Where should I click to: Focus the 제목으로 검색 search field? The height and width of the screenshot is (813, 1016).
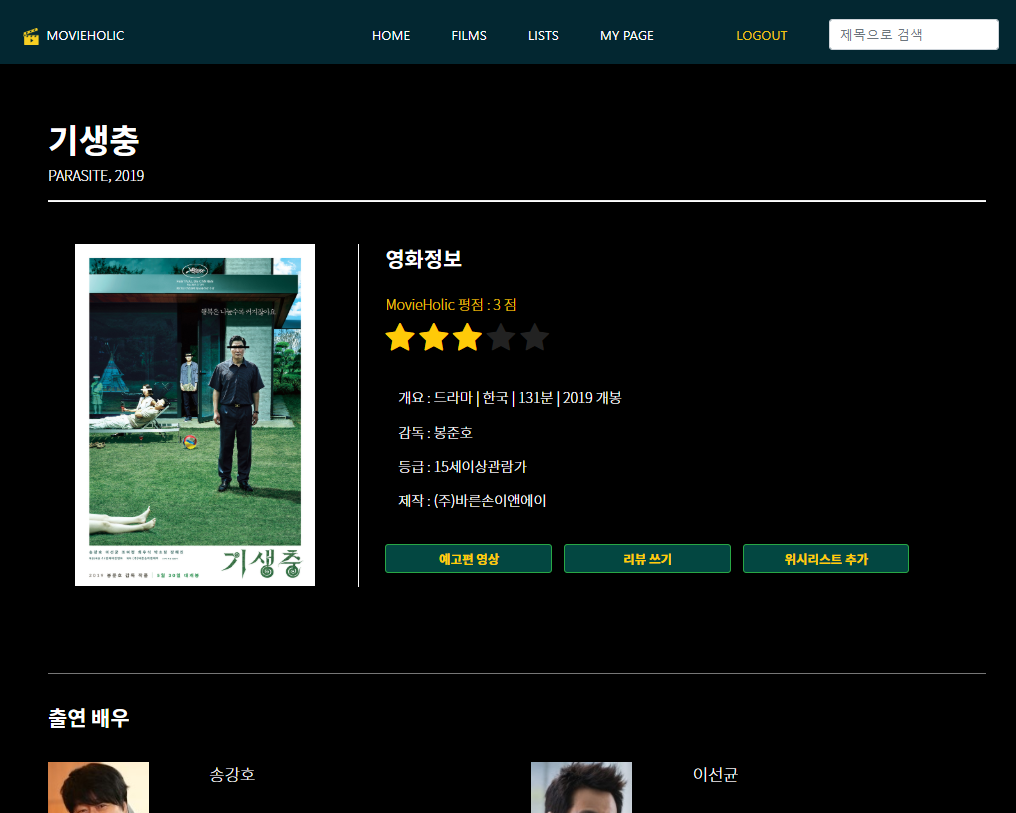(x=914, y=34)
